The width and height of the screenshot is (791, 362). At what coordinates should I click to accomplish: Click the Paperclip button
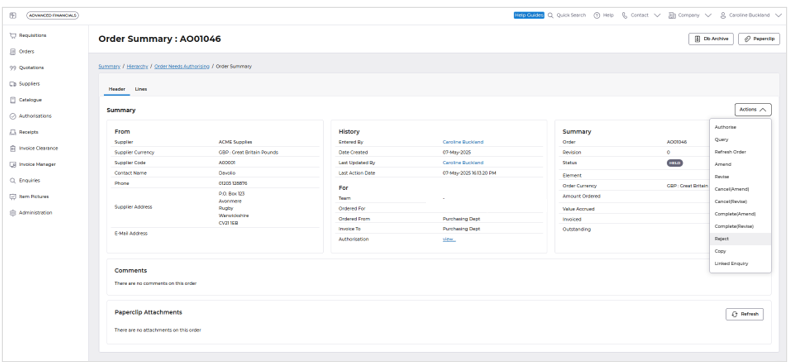759,39
